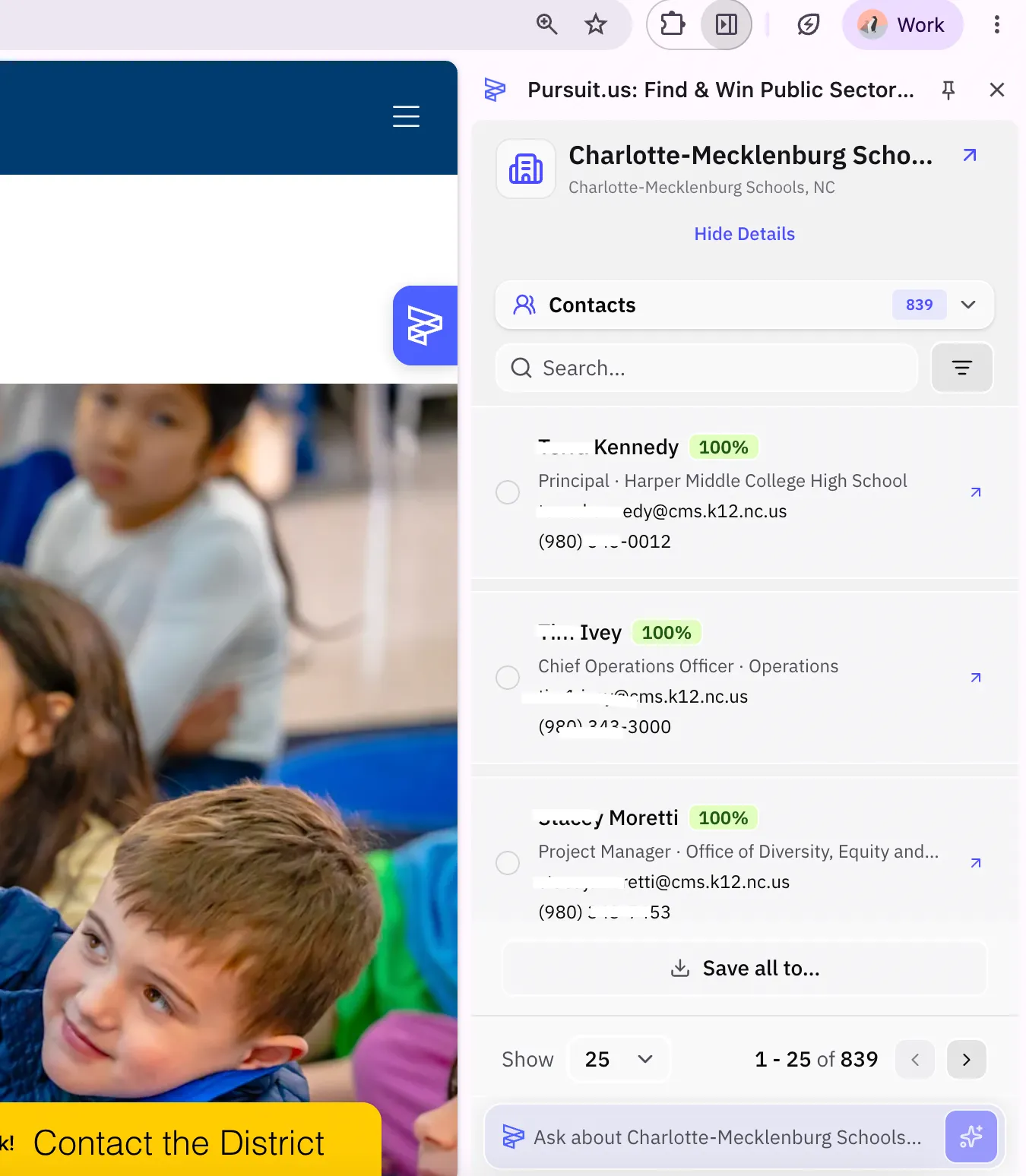Open Charlotte-Mecklenburg Schools in new page arrow
Viewport: 1026px width, 1176px height.
tap(969, 155)
